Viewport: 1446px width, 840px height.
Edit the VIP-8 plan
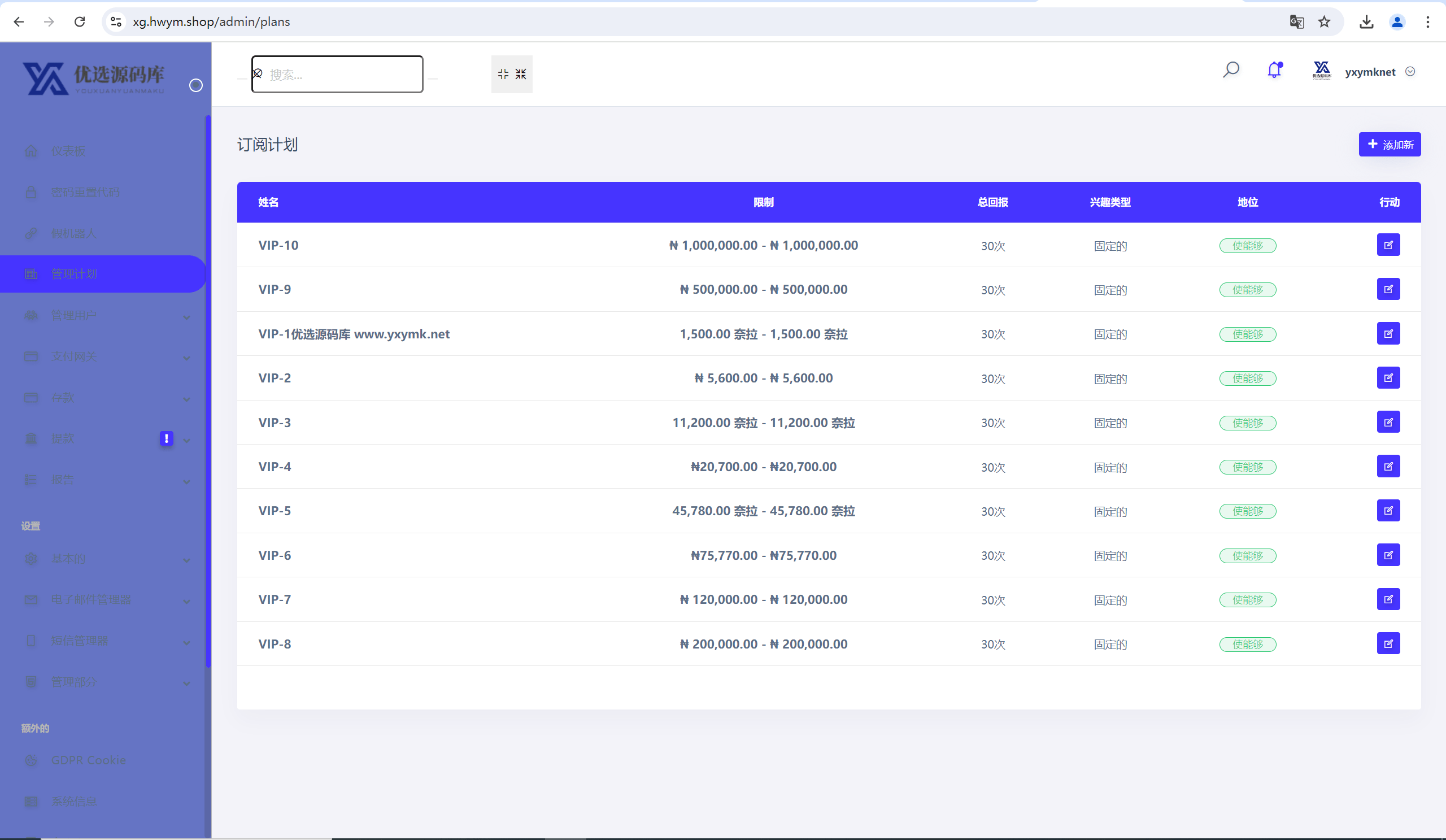(1388, 644)
